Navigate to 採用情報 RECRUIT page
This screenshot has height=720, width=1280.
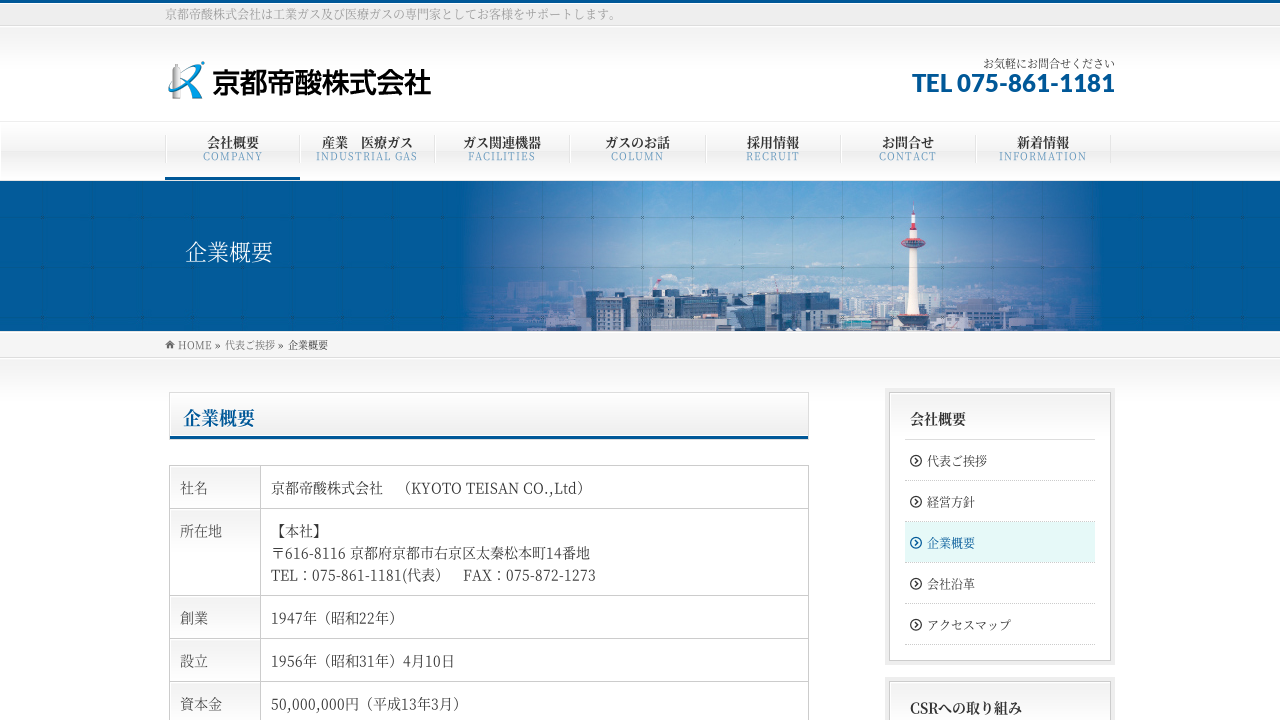[772, 150]
